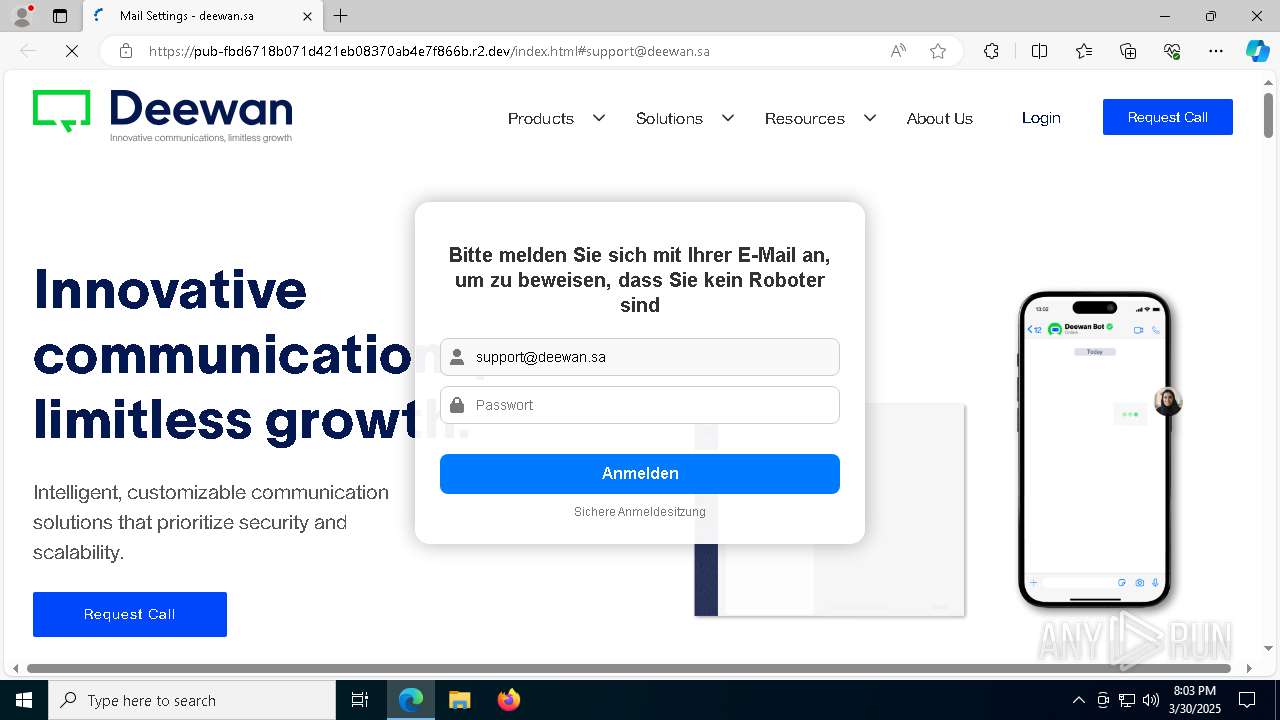The height and width of the screenshot is (720, 1280).
Task: Click the taskbar search box
Action: coord(191,700)
